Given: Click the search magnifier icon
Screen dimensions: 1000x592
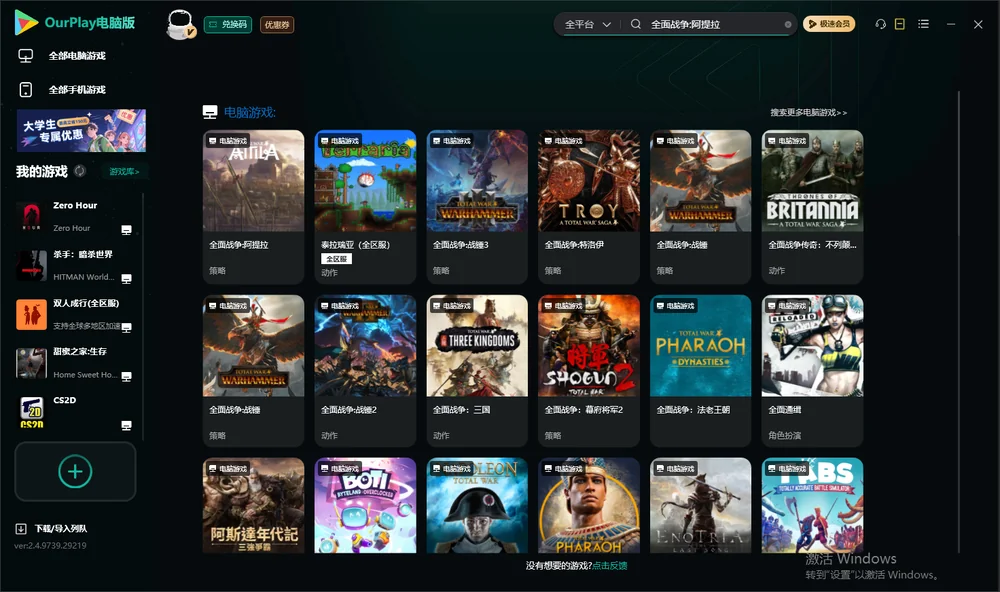Looking at the screenshot, I should pyautogui.click(x=636, y=24).
